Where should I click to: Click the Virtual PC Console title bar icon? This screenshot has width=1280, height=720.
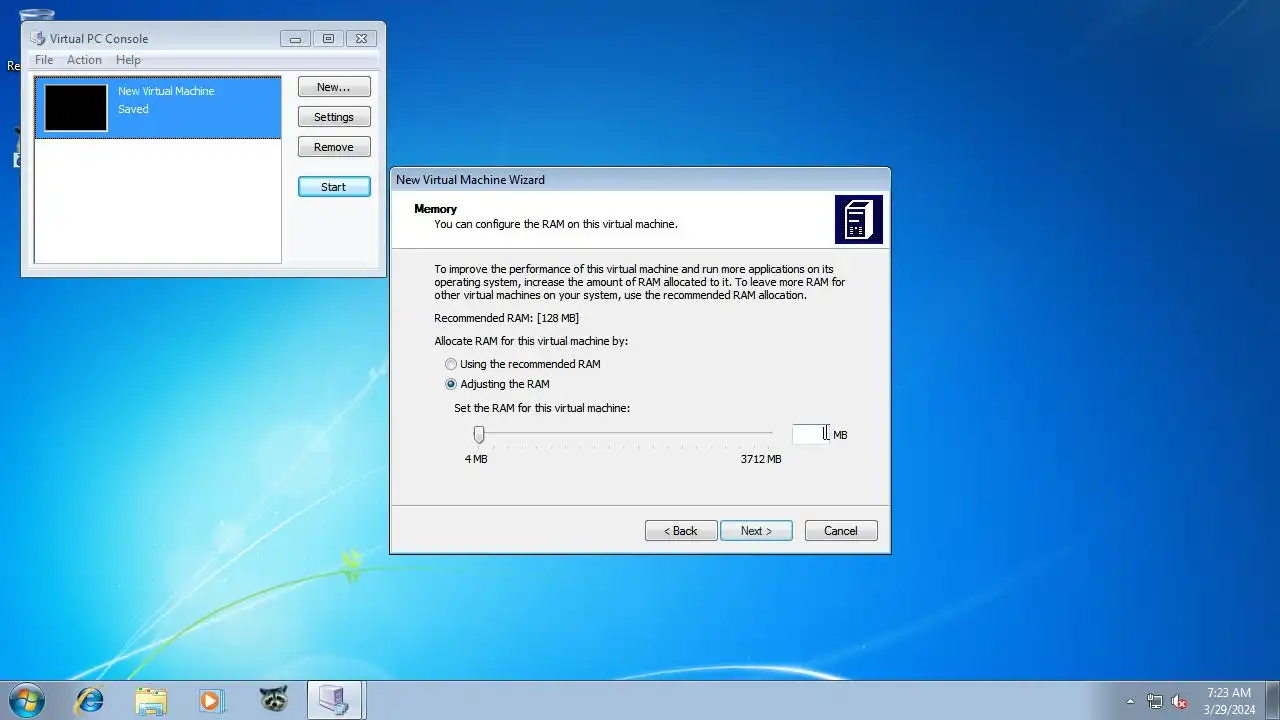[x=38, y=39]
